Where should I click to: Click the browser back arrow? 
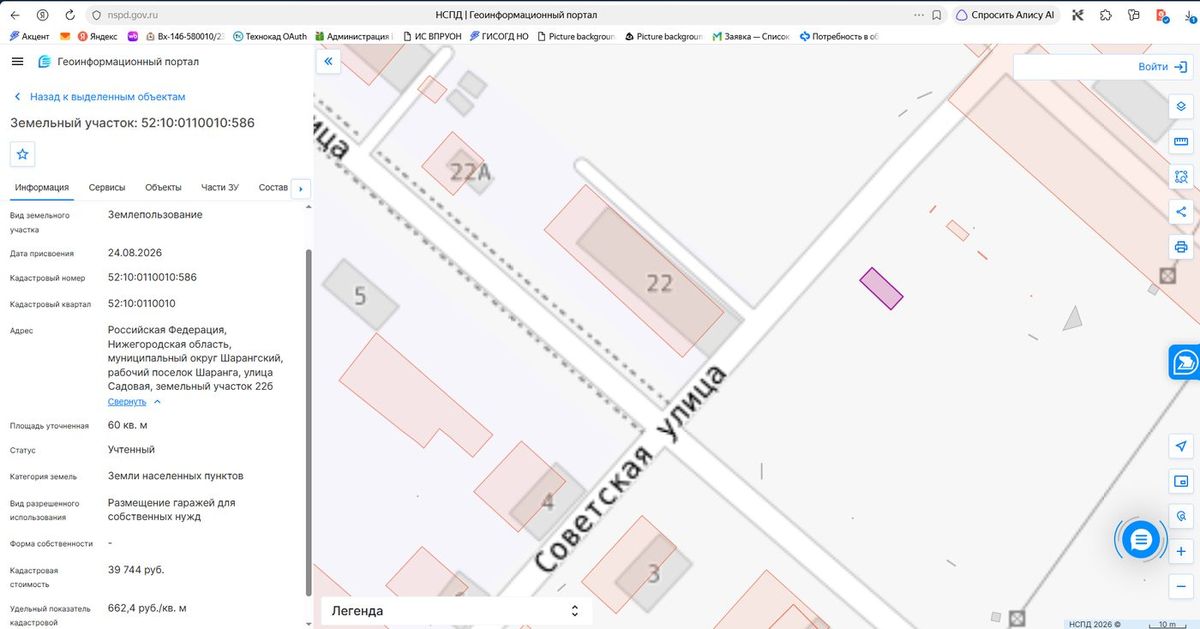pyautogui.click(x=16, y=15)
